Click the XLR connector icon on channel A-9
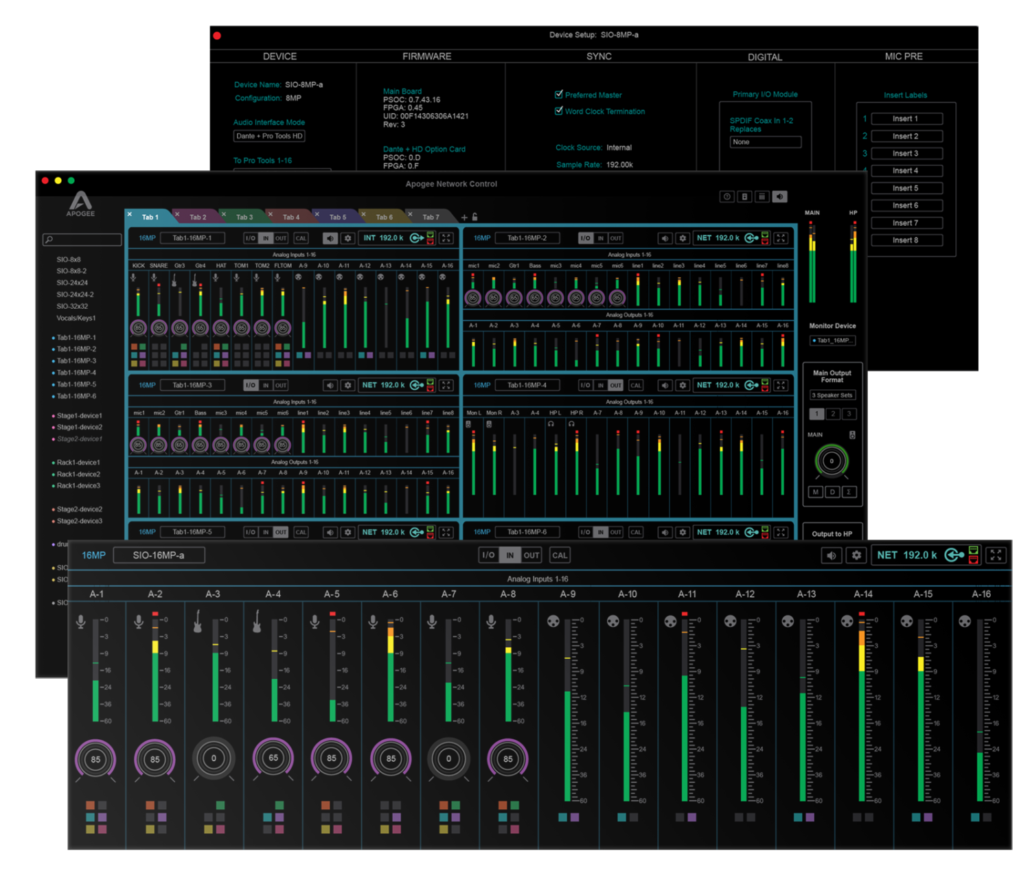Image resolution: width=1030 pixels, height=884 pixels. point(553,621)
